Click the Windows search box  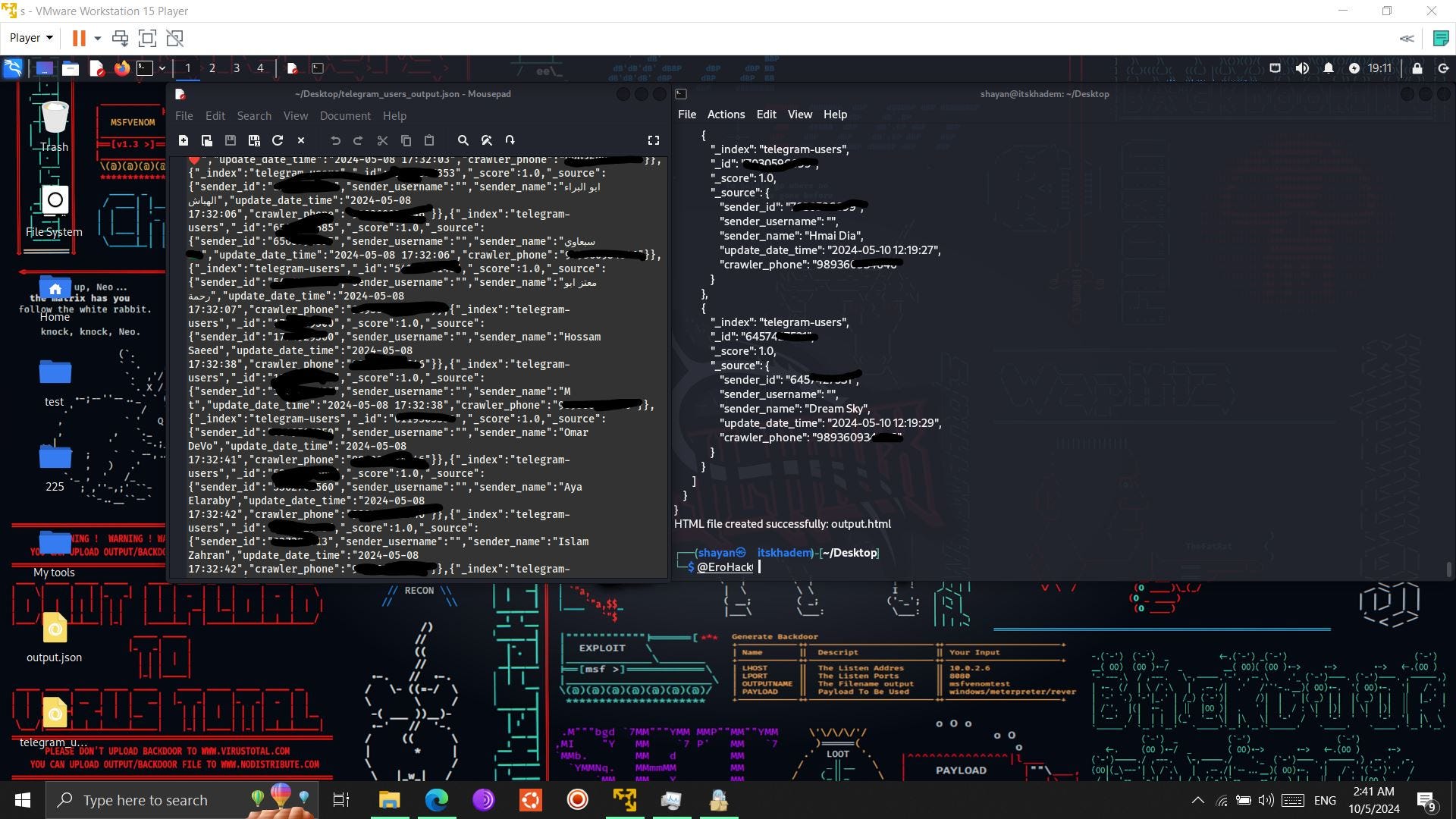182,800
